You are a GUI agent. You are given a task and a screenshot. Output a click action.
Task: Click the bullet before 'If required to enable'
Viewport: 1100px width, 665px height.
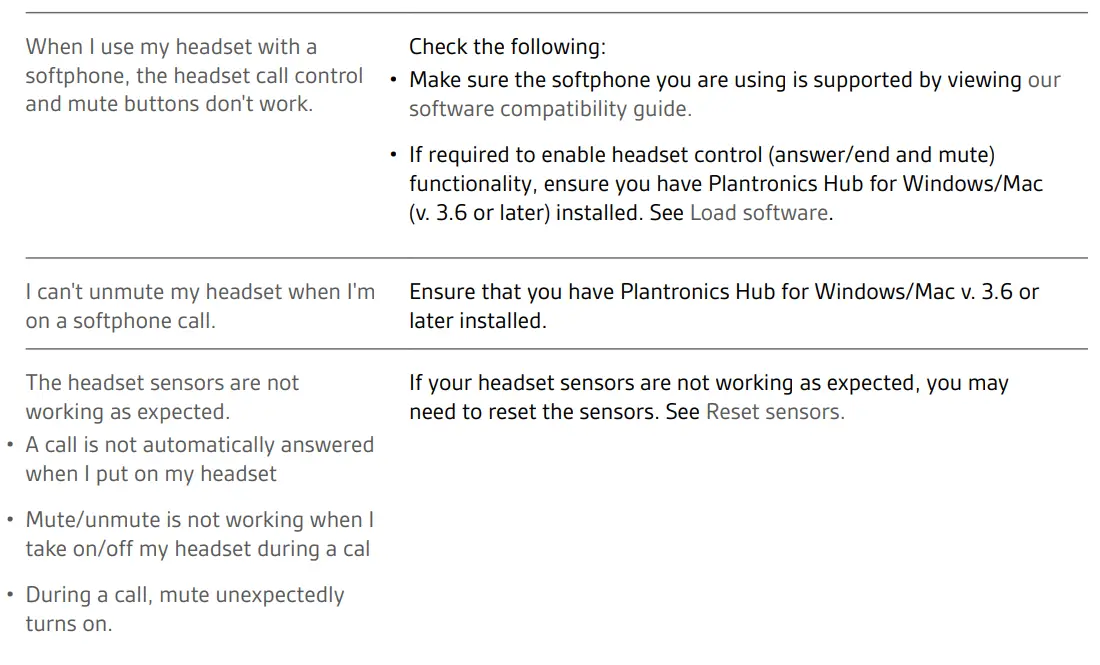point(393,156)
